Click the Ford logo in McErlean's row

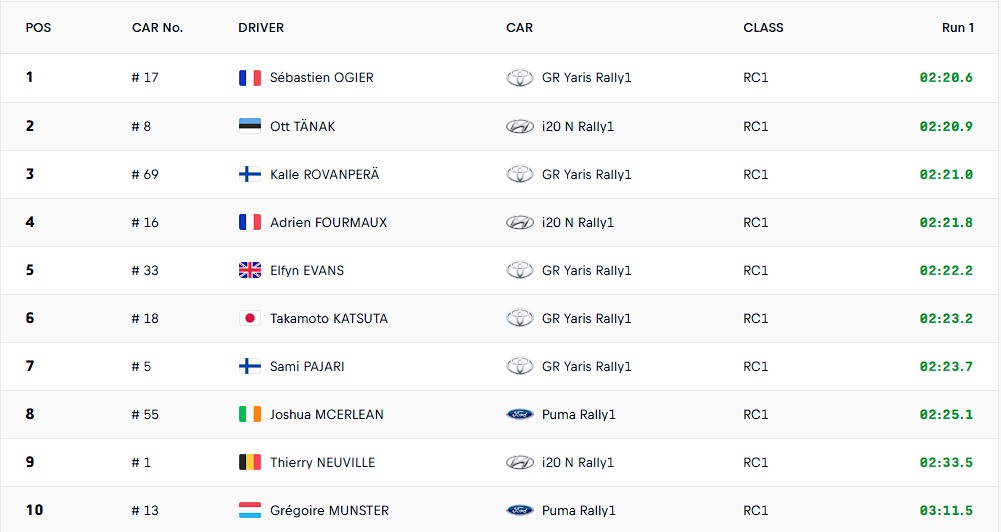point(520,414)
